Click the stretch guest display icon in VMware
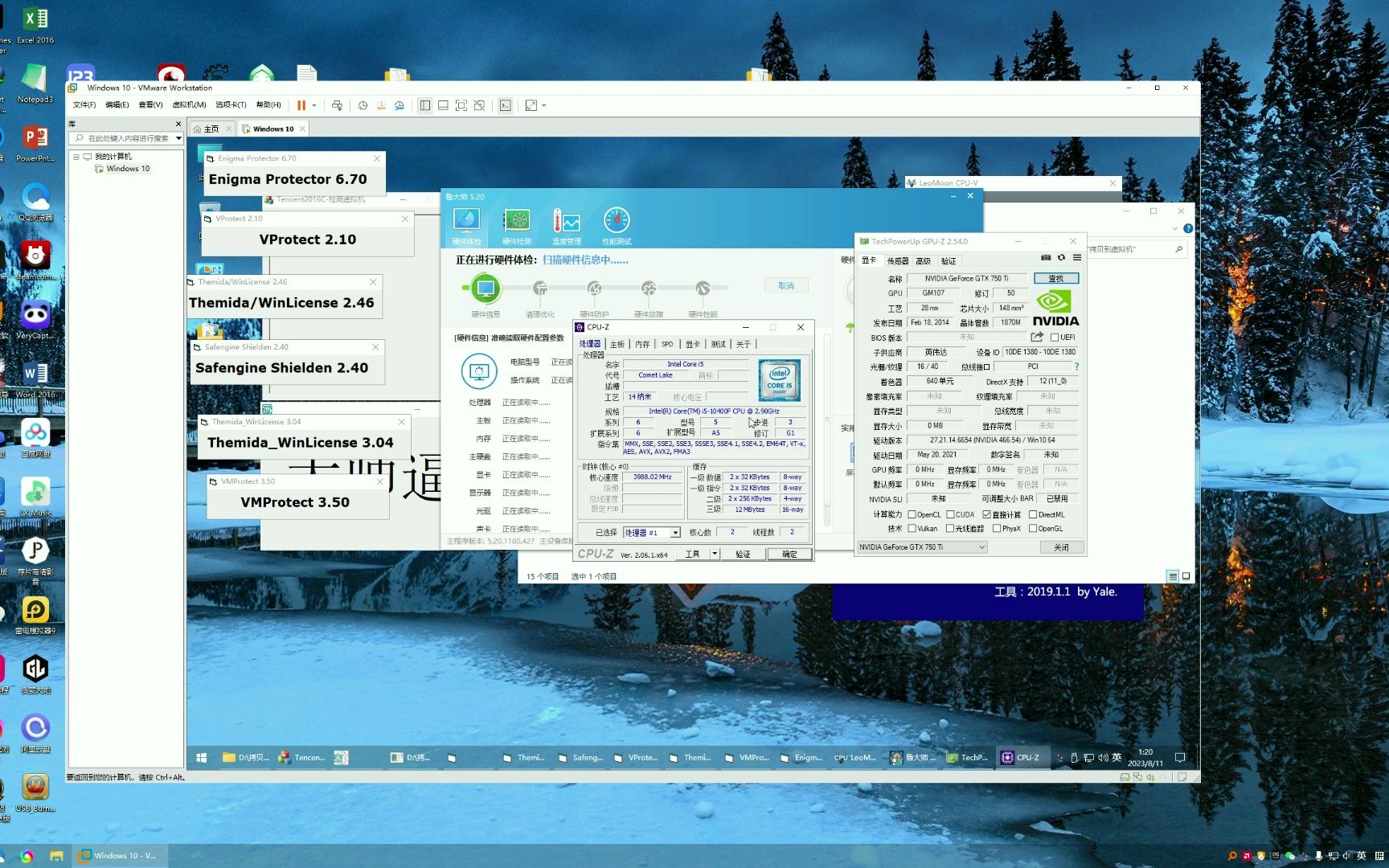This screenshot has width=1389, height=868. [531, 105]
